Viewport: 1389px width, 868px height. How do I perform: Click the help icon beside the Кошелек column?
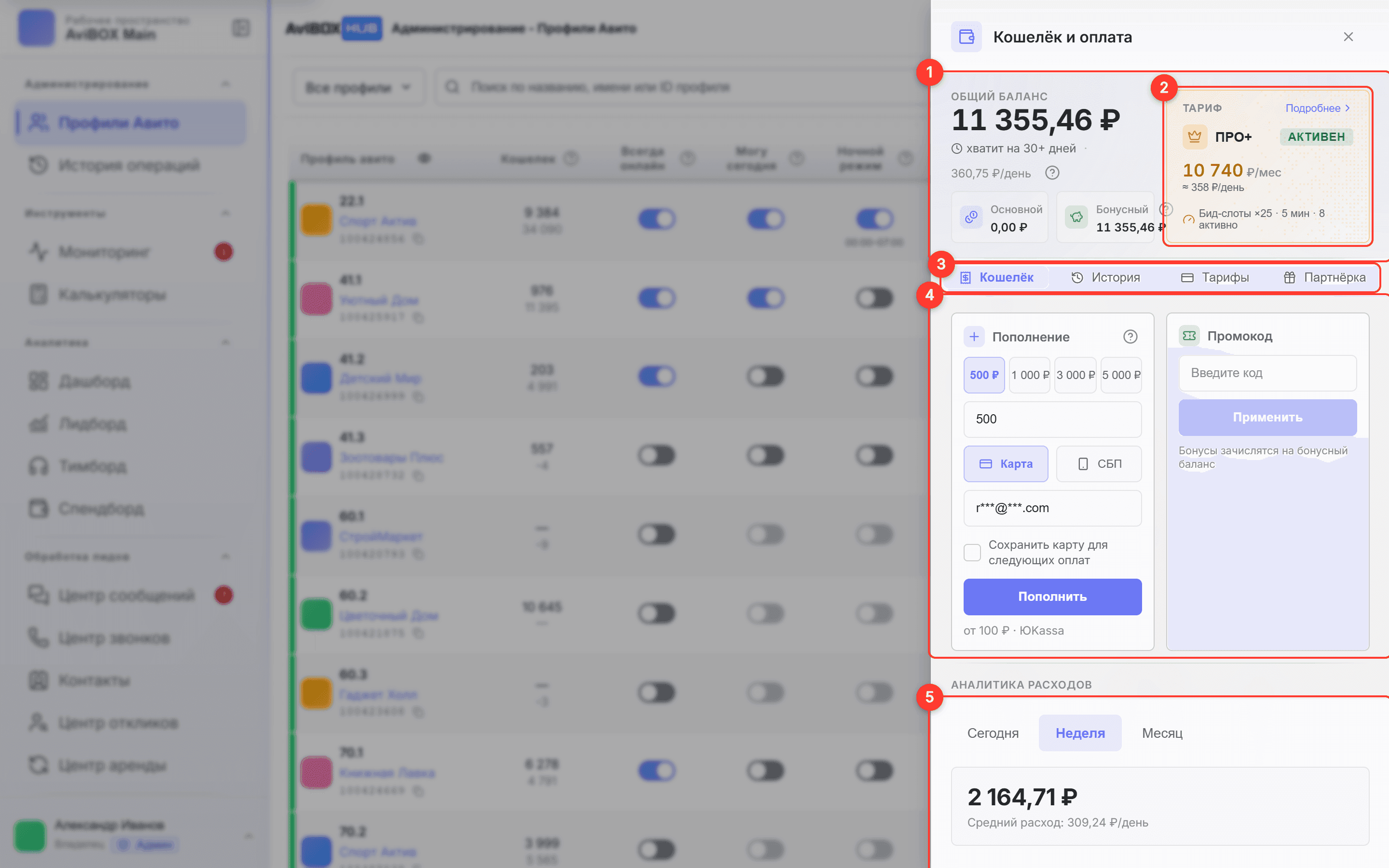click(571, 159)
